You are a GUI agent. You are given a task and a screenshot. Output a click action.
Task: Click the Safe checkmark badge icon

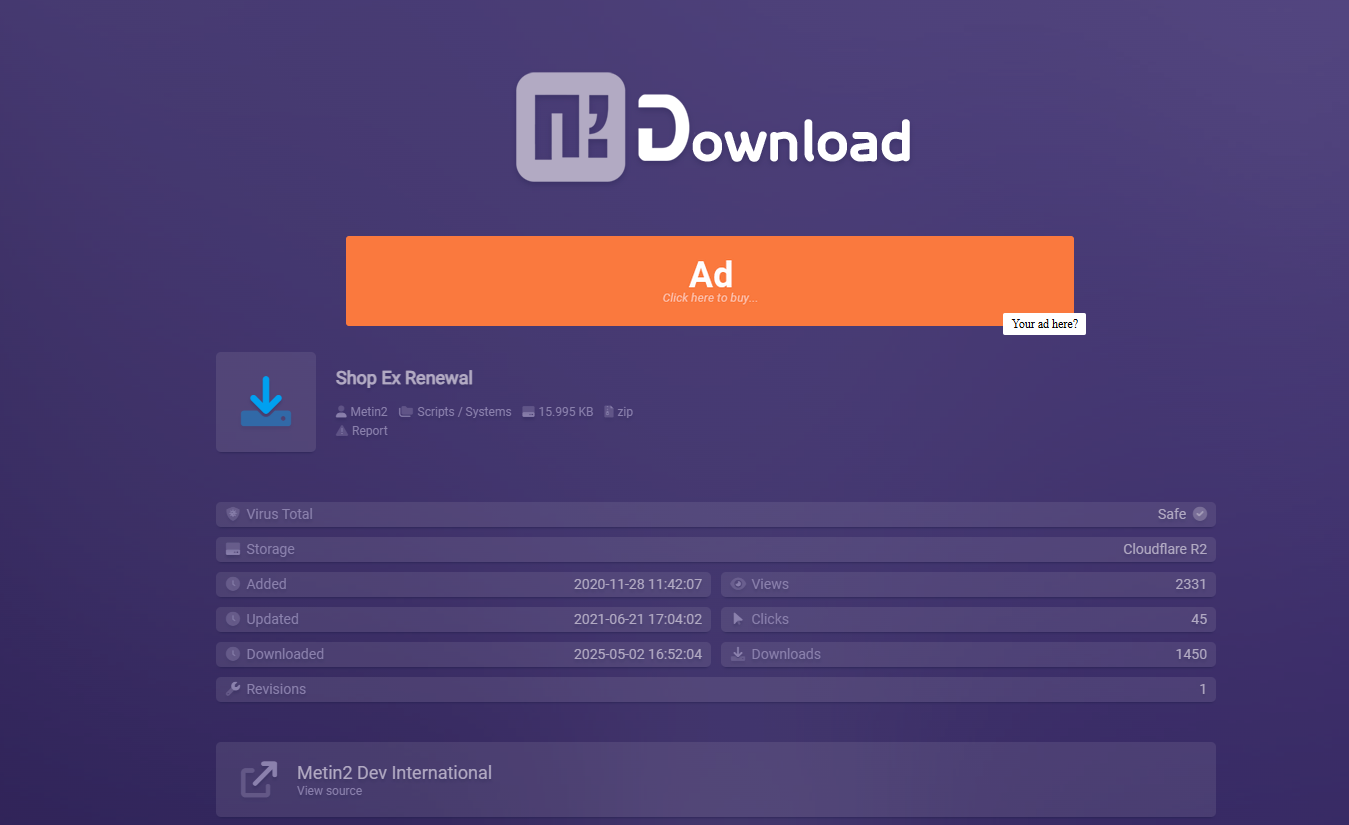[1200, 514]
